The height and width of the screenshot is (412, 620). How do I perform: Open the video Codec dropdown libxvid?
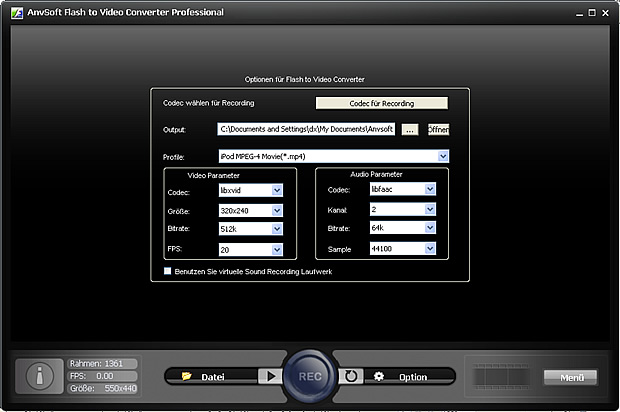[277, 190]
